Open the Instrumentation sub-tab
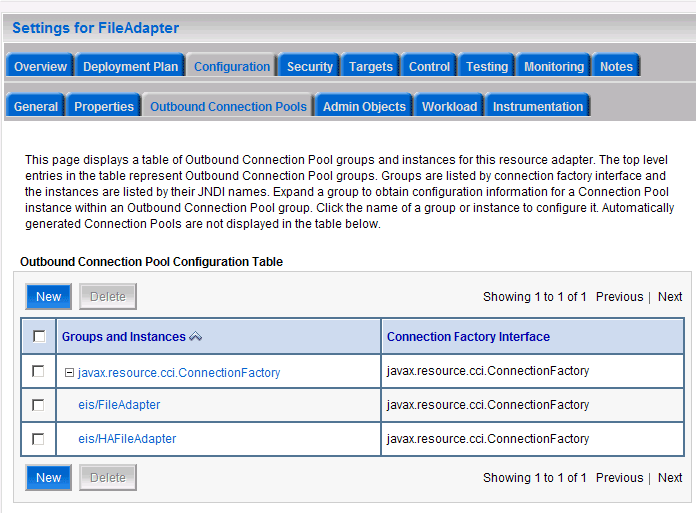This screenshot has height=513, width=696. point(538,106)
